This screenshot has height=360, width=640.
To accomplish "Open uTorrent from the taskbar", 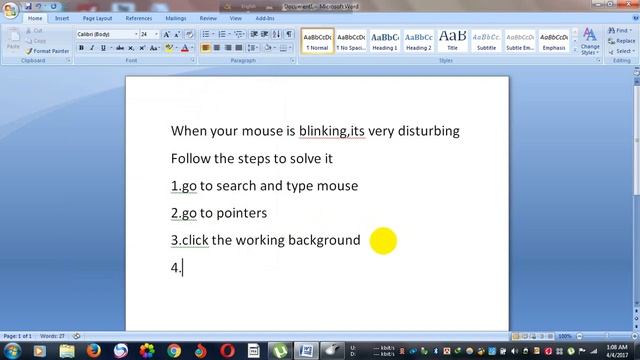I will 280,351.
